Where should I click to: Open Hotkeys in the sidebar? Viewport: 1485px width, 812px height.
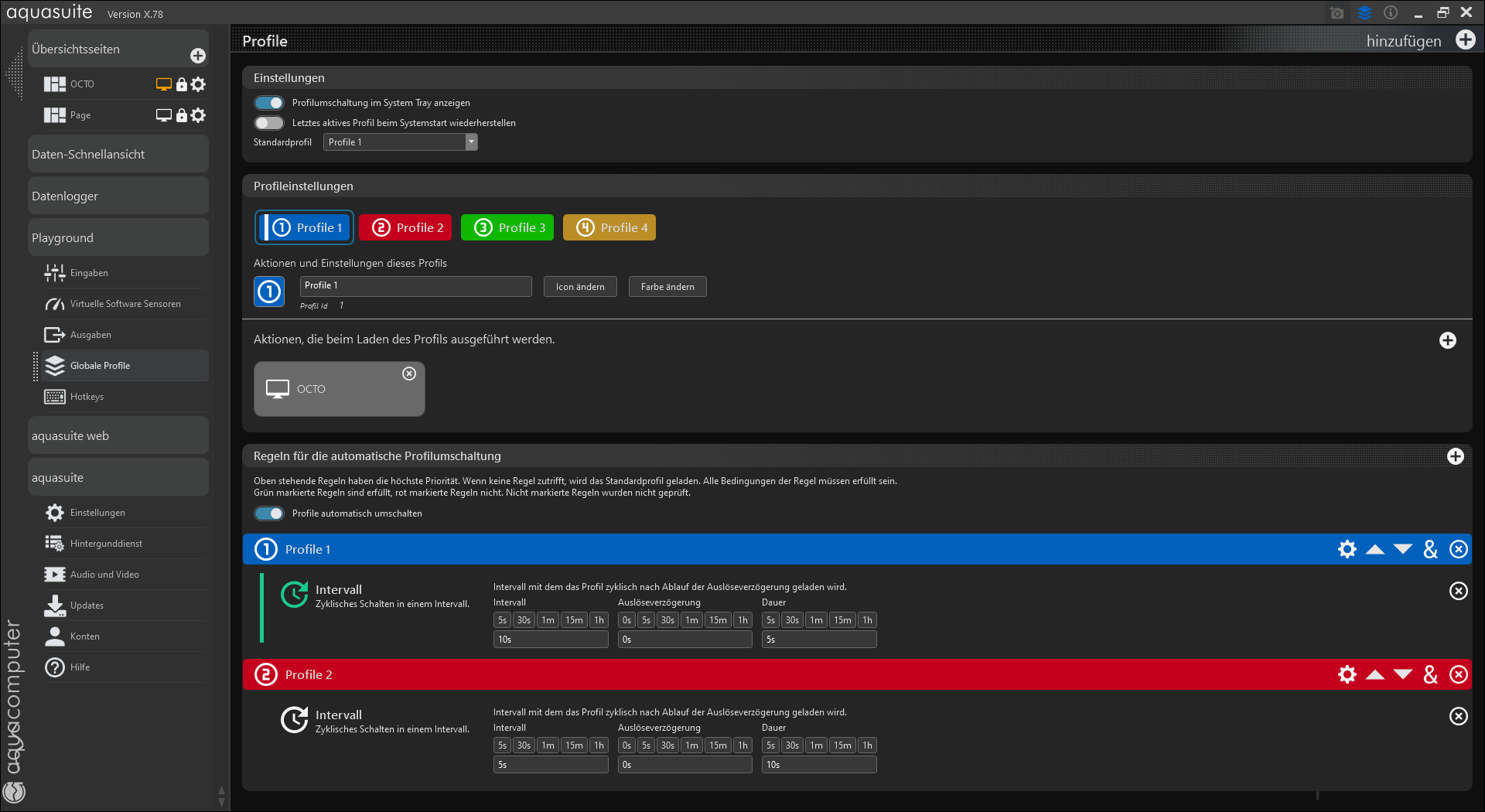pos(87,397)
